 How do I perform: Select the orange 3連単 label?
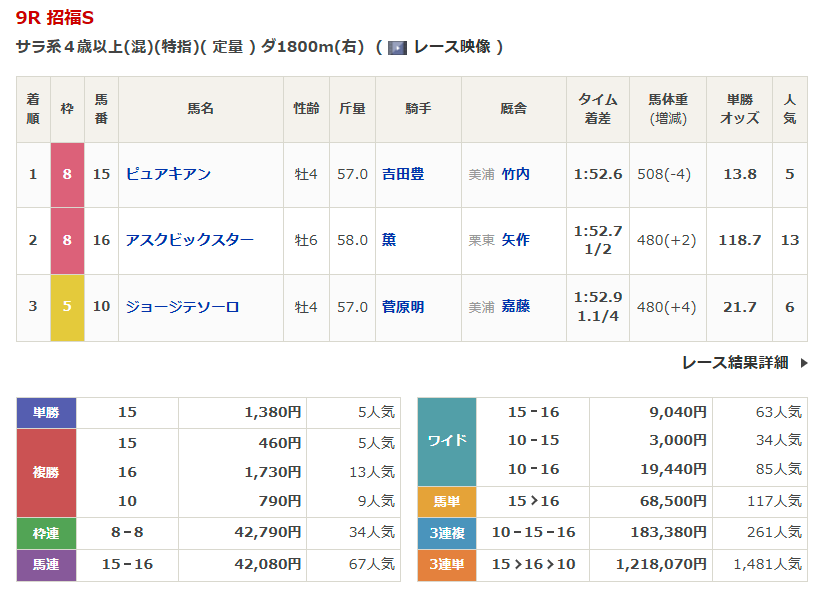point(446,565)
